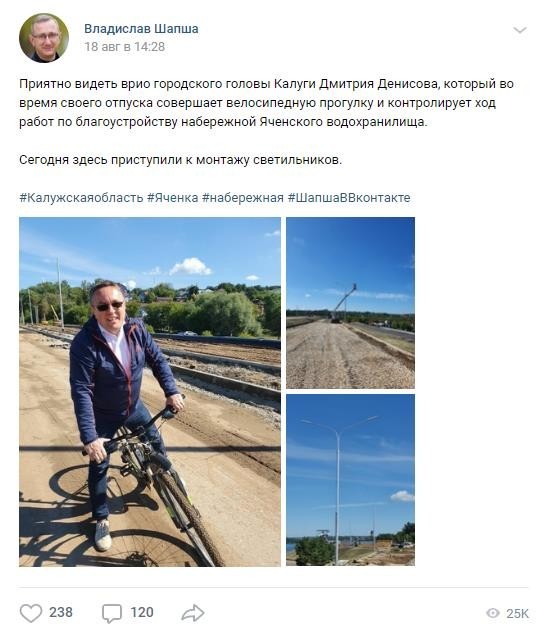Open Владислав Шапша profile avatar
Screen dimensions: 547x635
44,38
